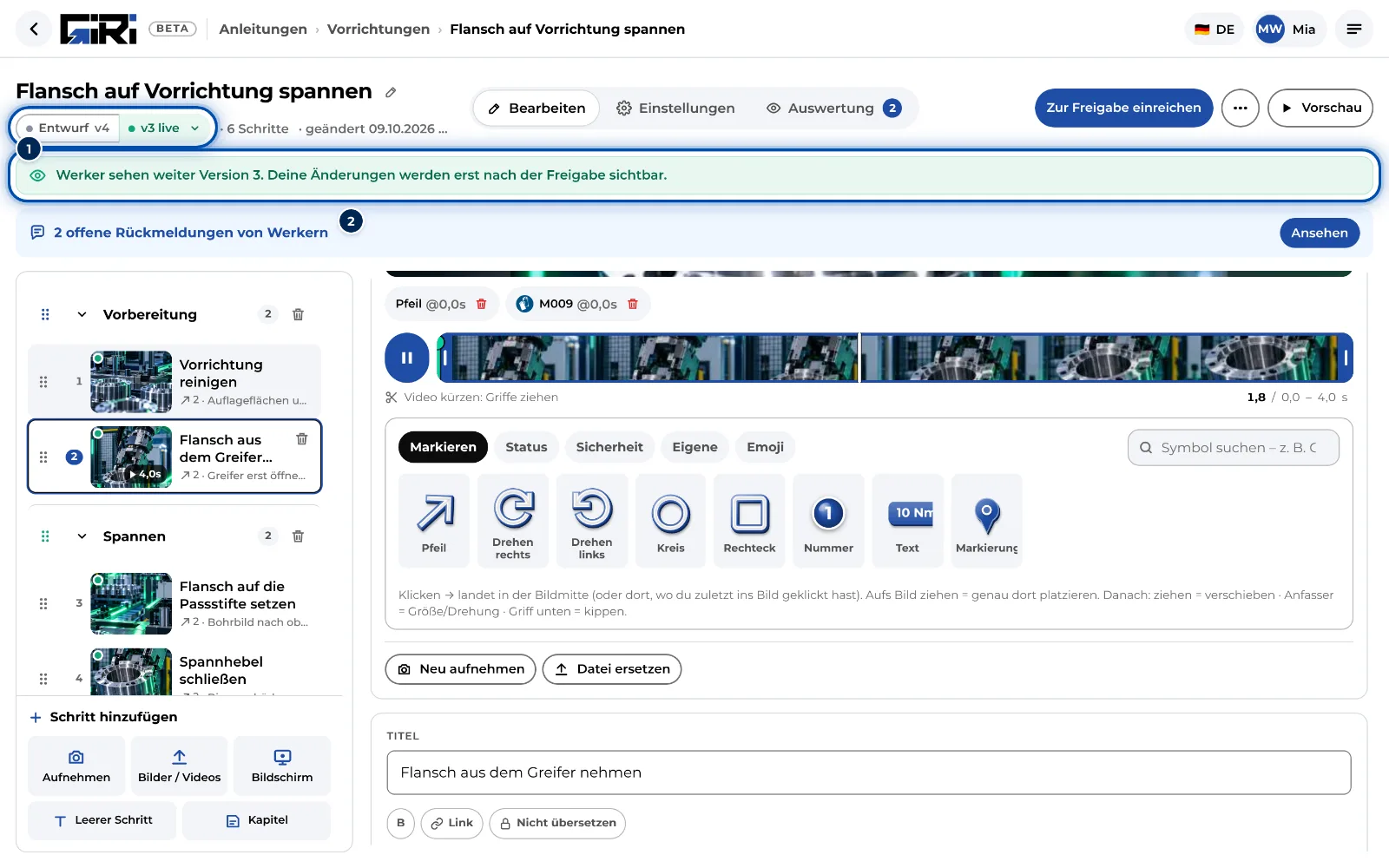Viewport: 1389px width, 868px height.
Task: Delete the Spannen chapter with trash icon
Action: pyautogui.click(x=298, y=536)
